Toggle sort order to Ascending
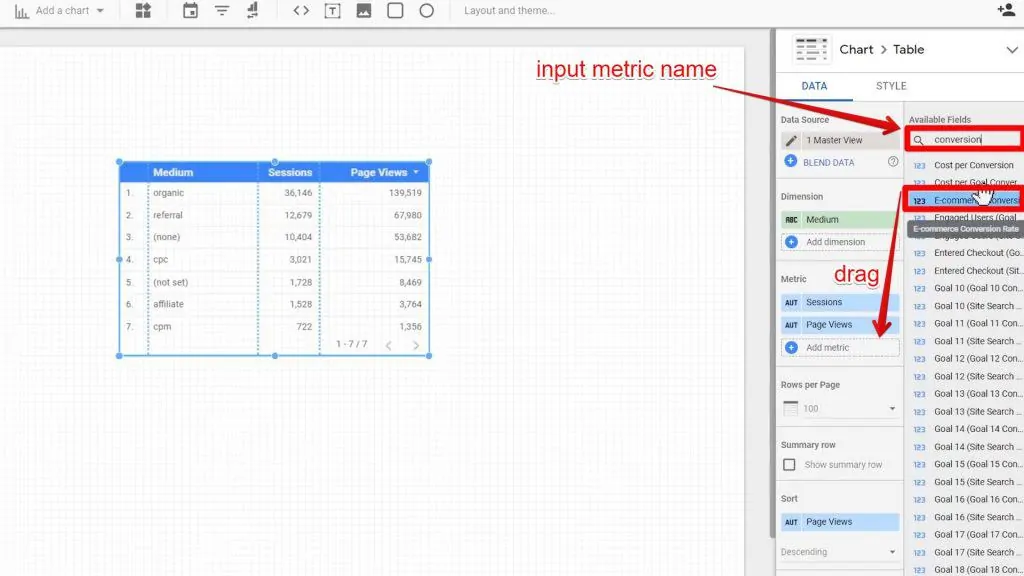Screen dimensions: 1024x576 tap(838, 551)
